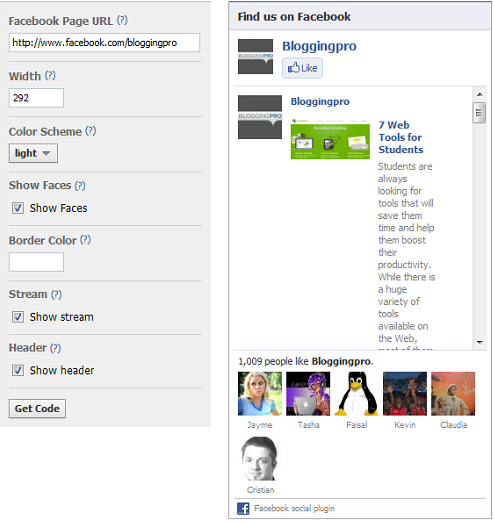Open the help icon next to Width
The height and width of the screenshot is (524, 494).
pyautogui.click(x=50, y=76)
